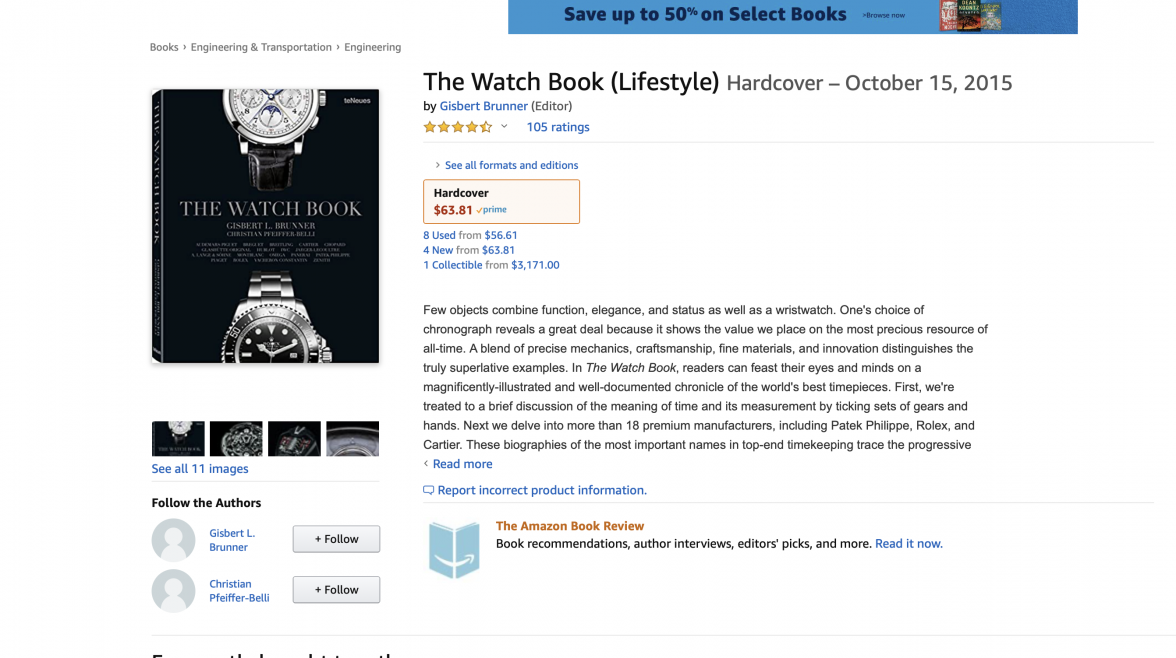Expand the ratings breakdown dropdown arrow

(504, 127)
